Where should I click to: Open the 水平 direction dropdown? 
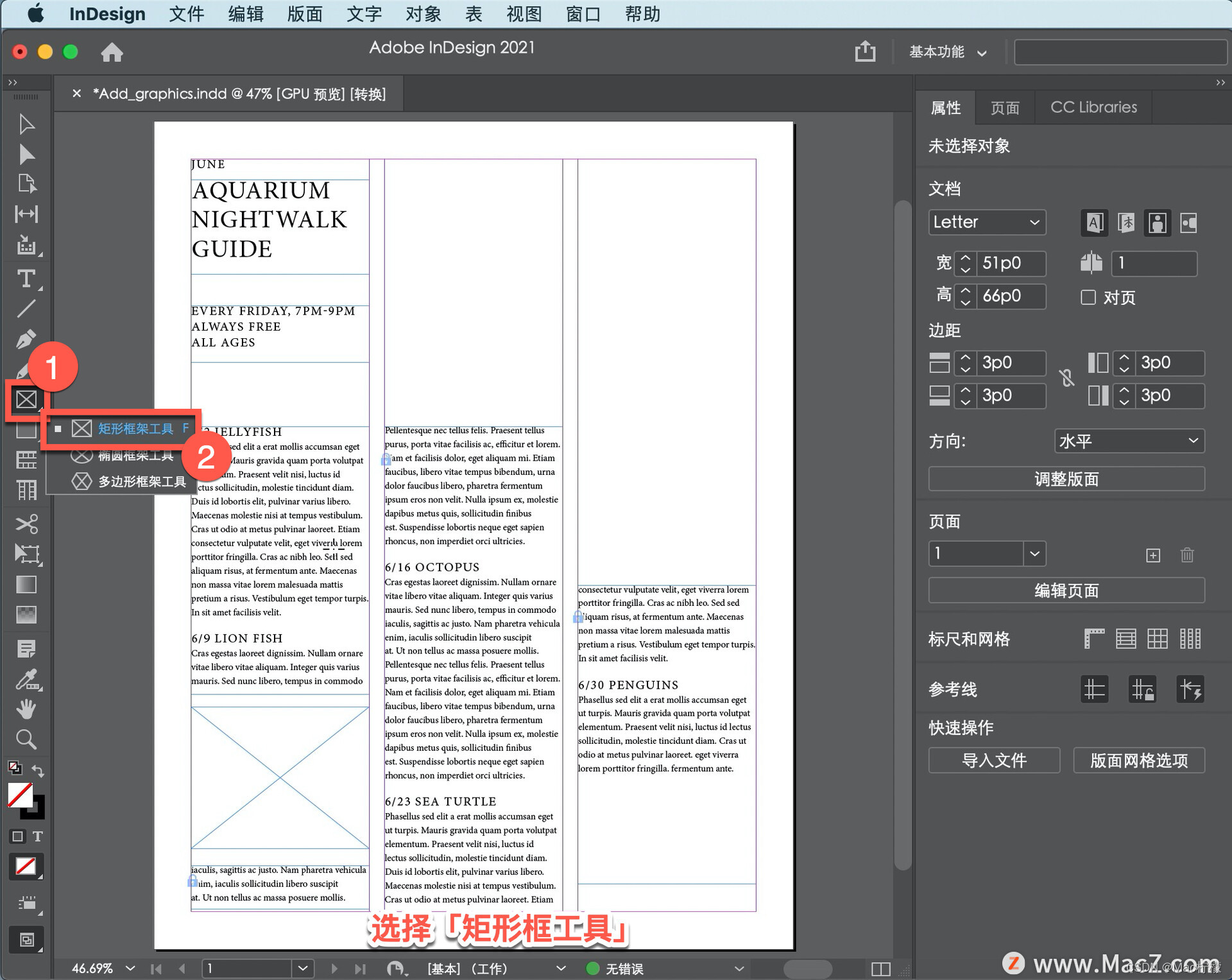1129,441
